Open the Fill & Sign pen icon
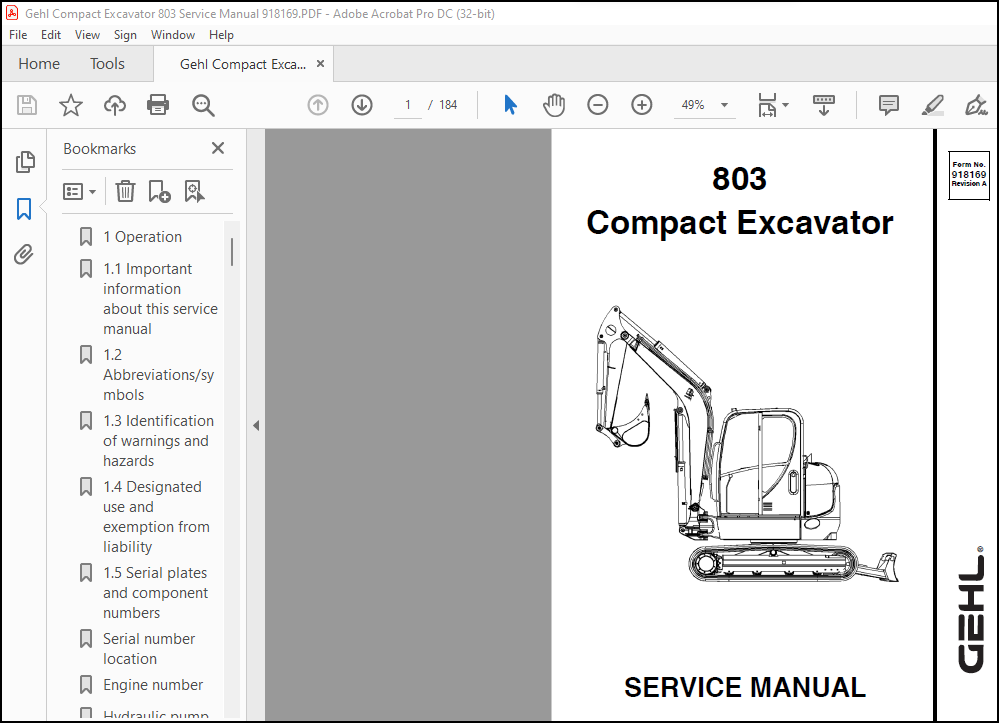Image resolution: width=999 pixels, height=723 pixels. (975, 105)
